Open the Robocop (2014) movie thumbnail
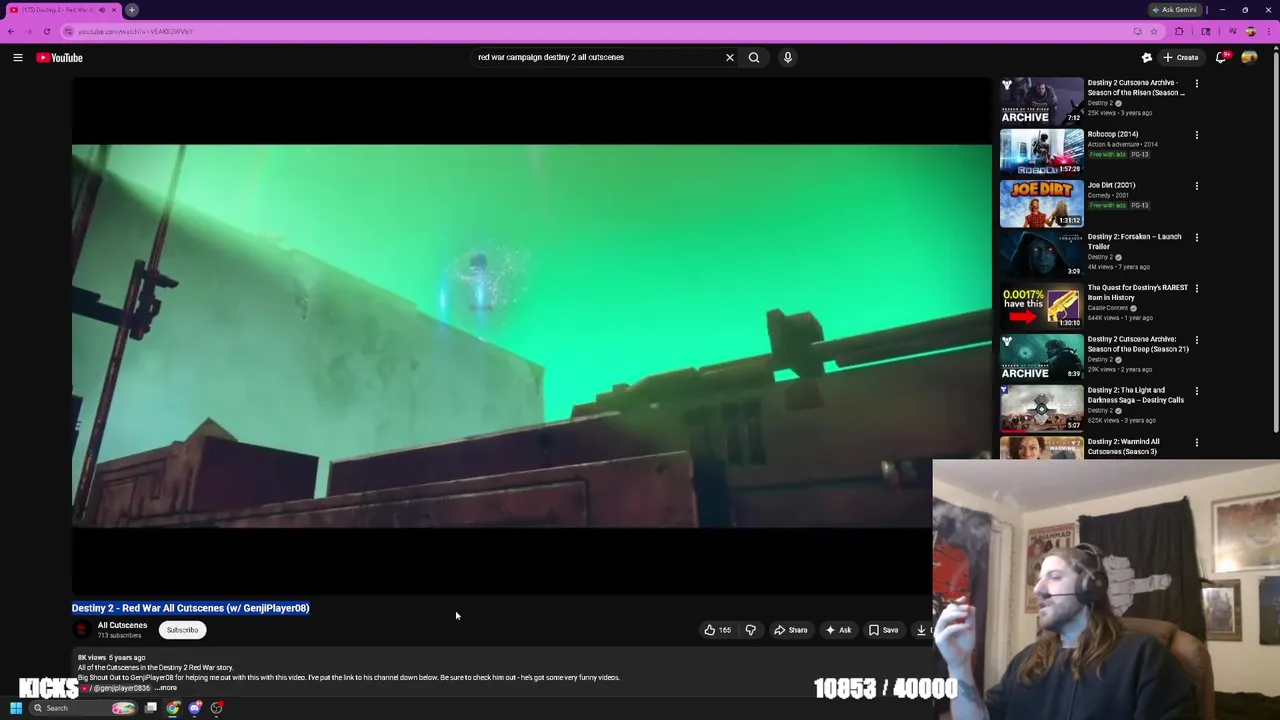 (1041, 152)
